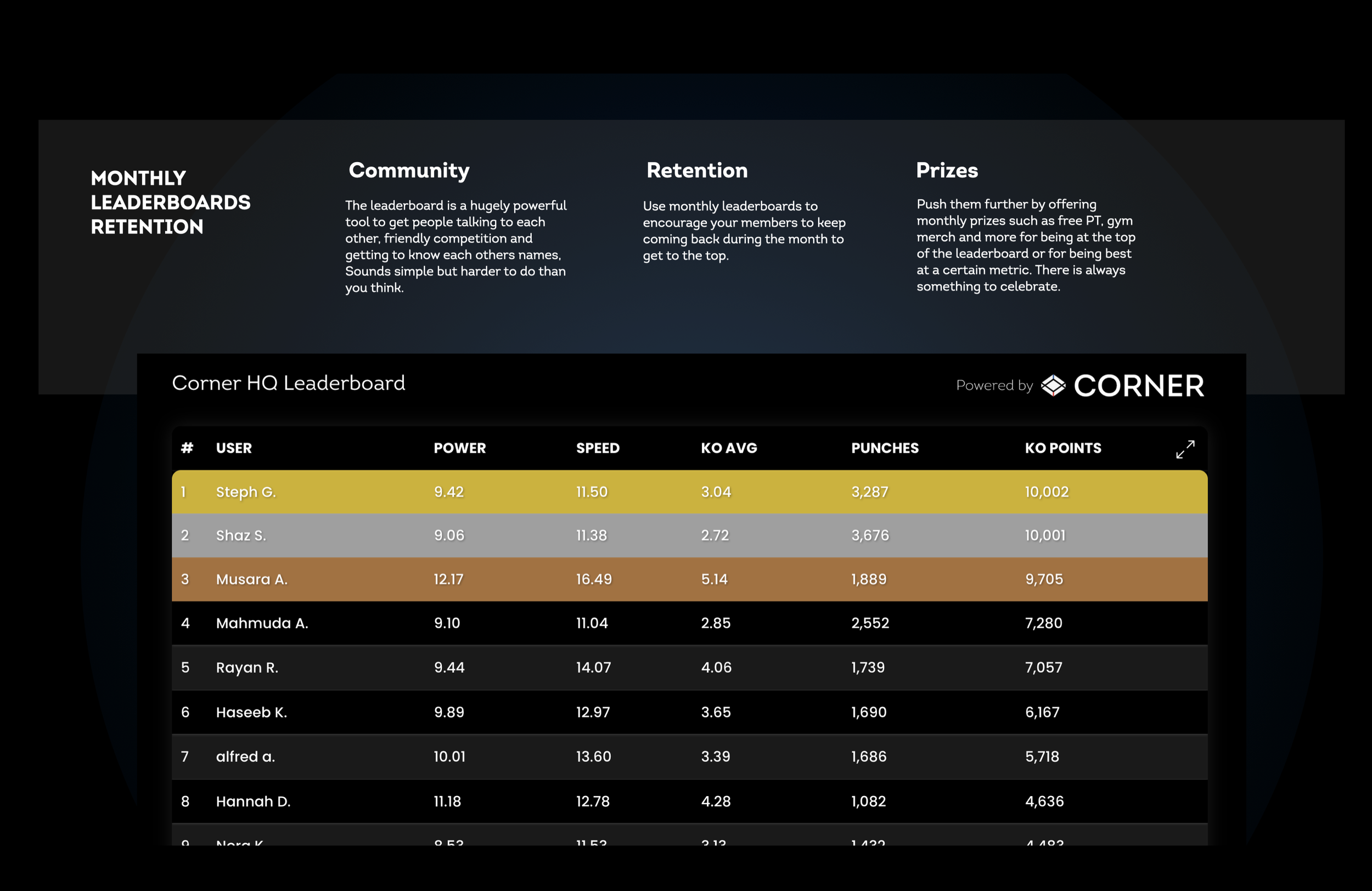The width and height of the screenshot is (1372, 891).
Task: Click KO points value 10,002
Action: 1047,492
